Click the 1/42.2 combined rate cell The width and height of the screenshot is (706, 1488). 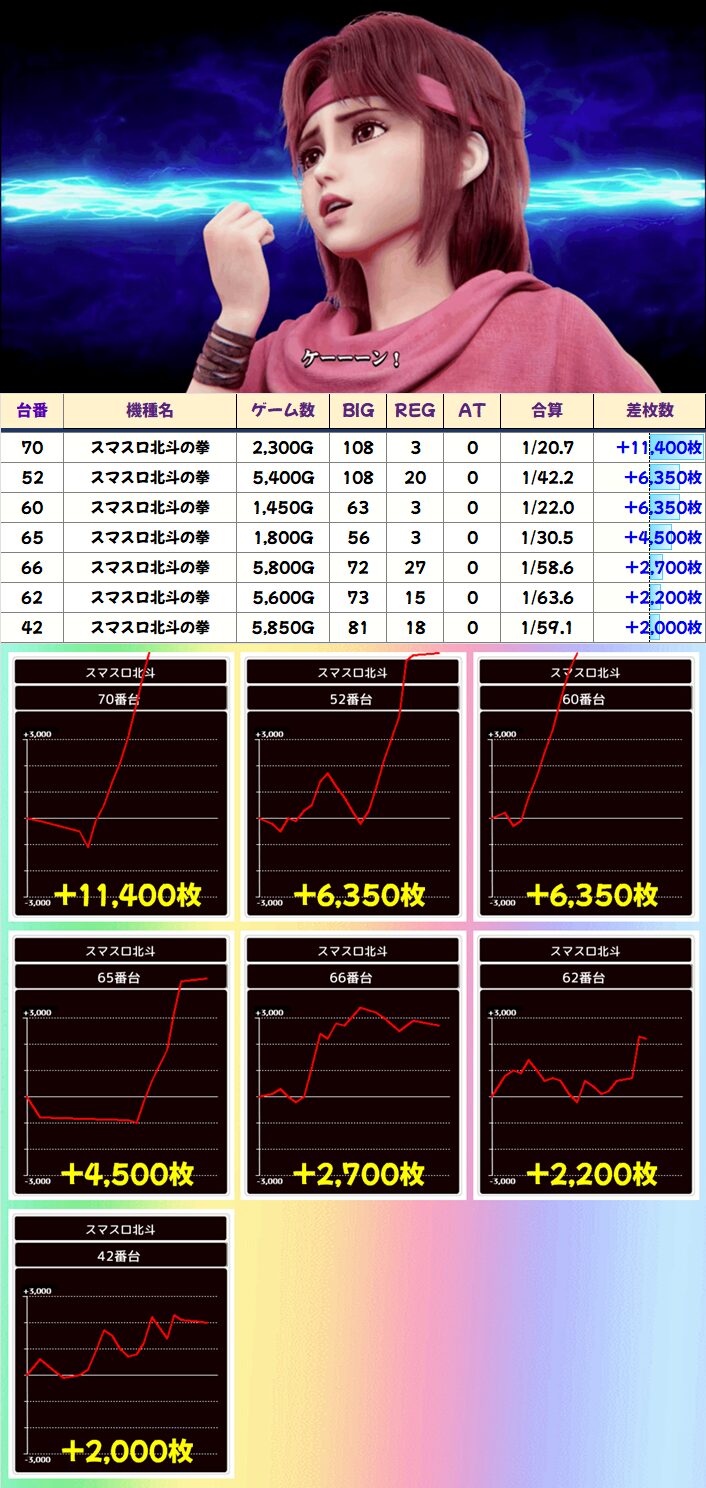tap(547, 478)
